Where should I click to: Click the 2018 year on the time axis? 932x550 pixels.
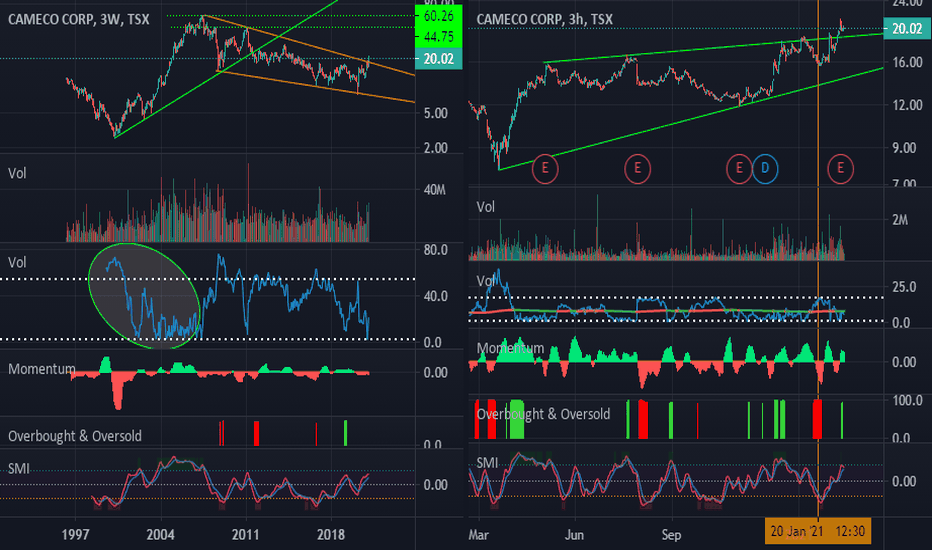[x=330, y=535]
